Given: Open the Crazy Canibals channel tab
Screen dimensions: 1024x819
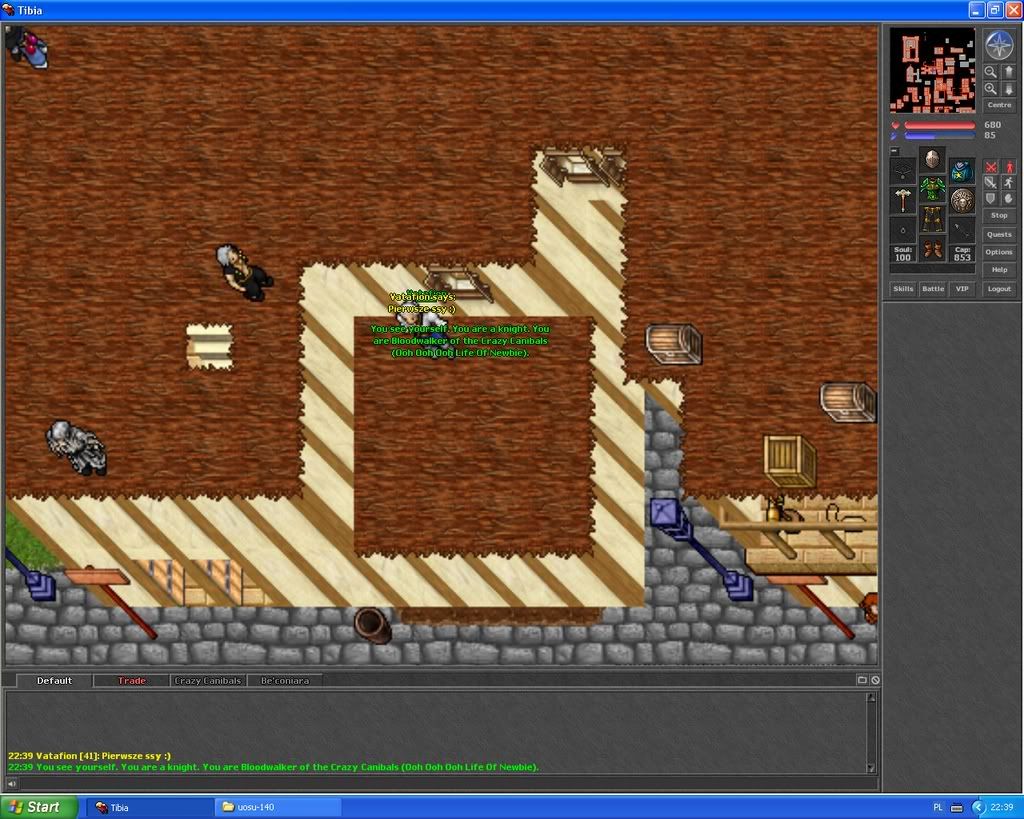Looking at the screenshot, I should (x=208, y=681).
